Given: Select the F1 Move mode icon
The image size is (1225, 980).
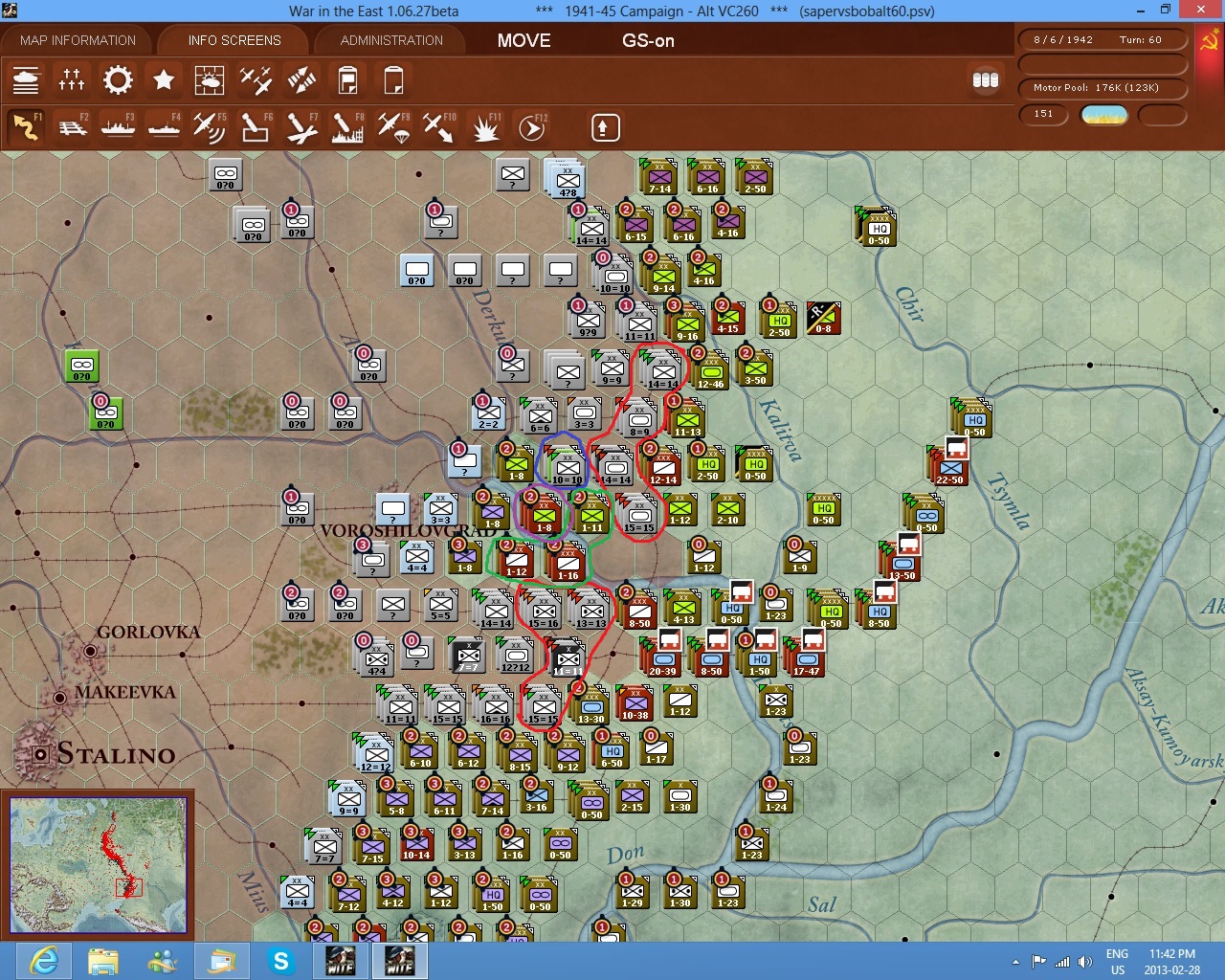Looking at the screenshot, I should [x=26, y=127].
